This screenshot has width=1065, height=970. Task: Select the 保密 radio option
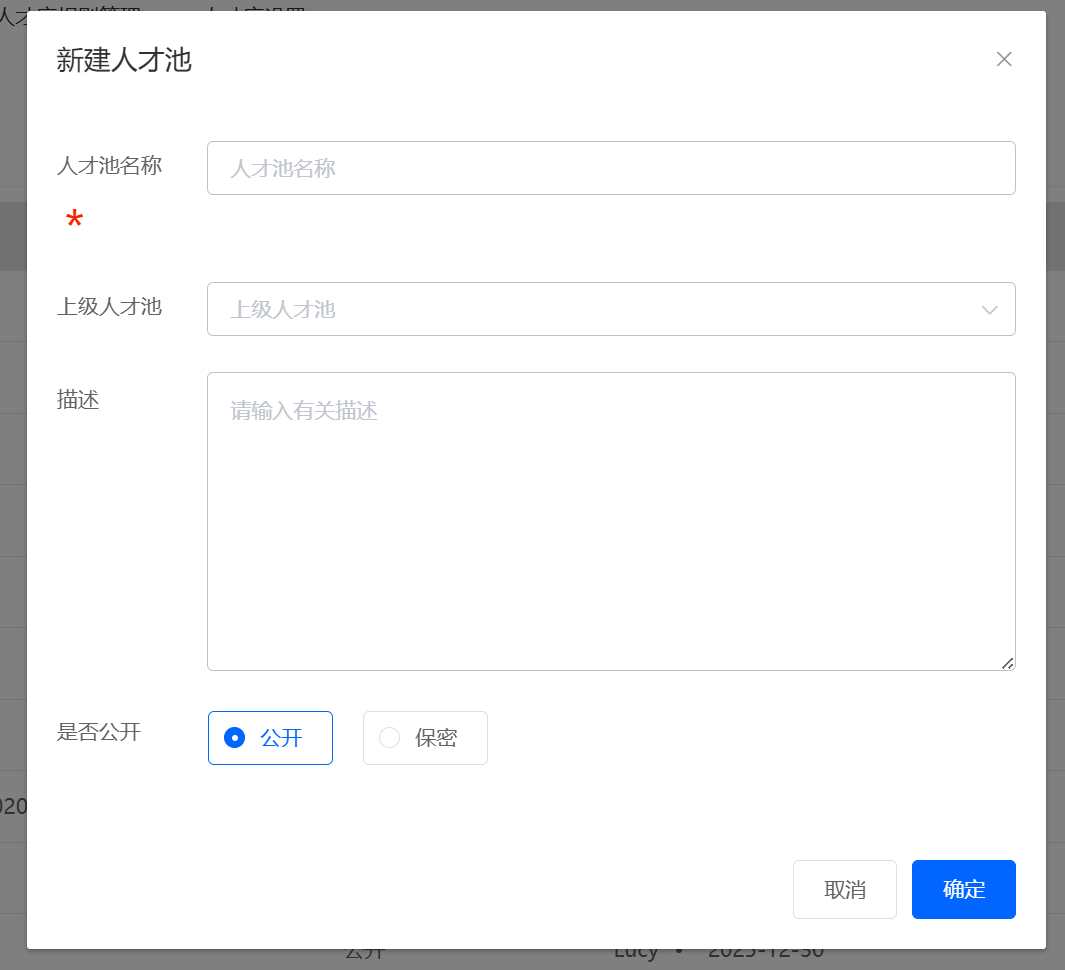pyautogui.click(x=425, y=738)
